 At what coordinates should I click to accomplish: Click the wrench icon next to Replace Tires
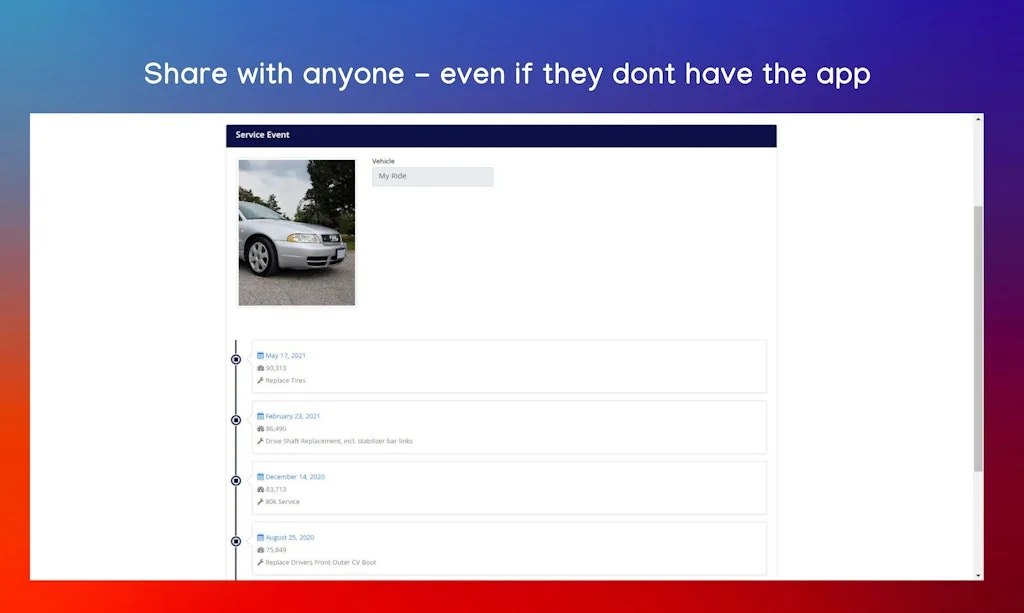258,380
